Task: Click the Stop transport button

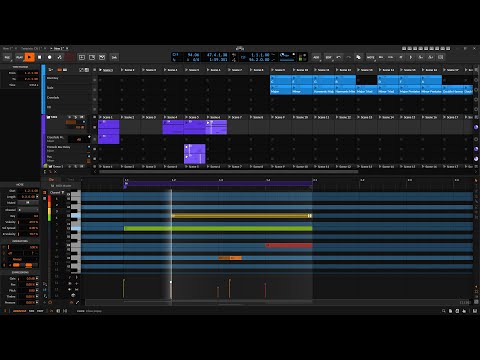Action: coord(39,57)
